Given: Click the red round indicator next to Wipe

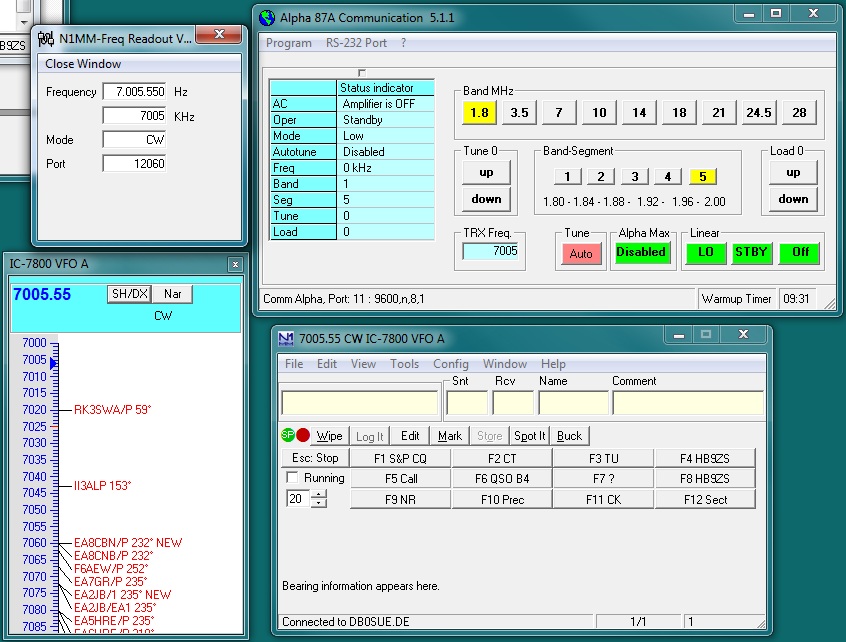Looking at the screenshot, I should (303, 435).
